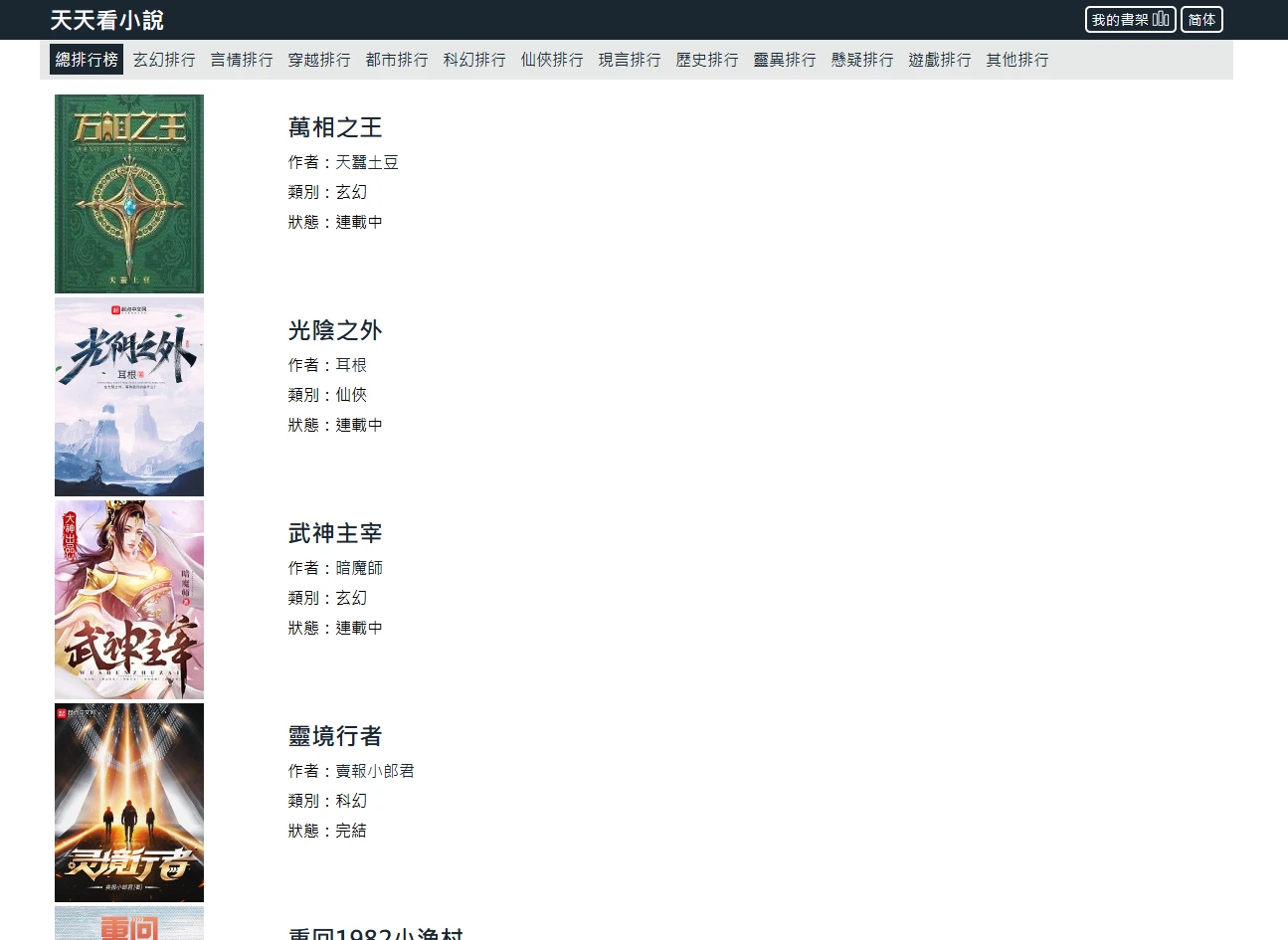The image size is (1288, 940).
Task: Select the 總排行榜 tab
Action: pyautogui.click(x=87, y=60)
